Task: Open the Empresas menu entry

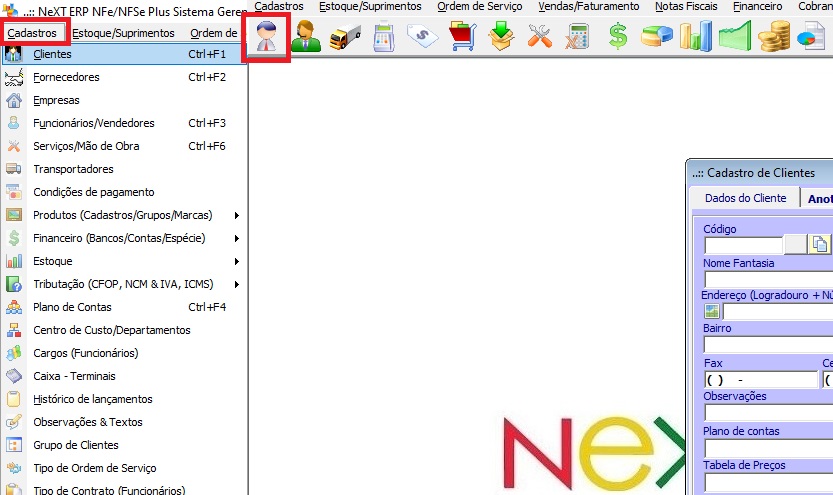Action: click(125, 100)
